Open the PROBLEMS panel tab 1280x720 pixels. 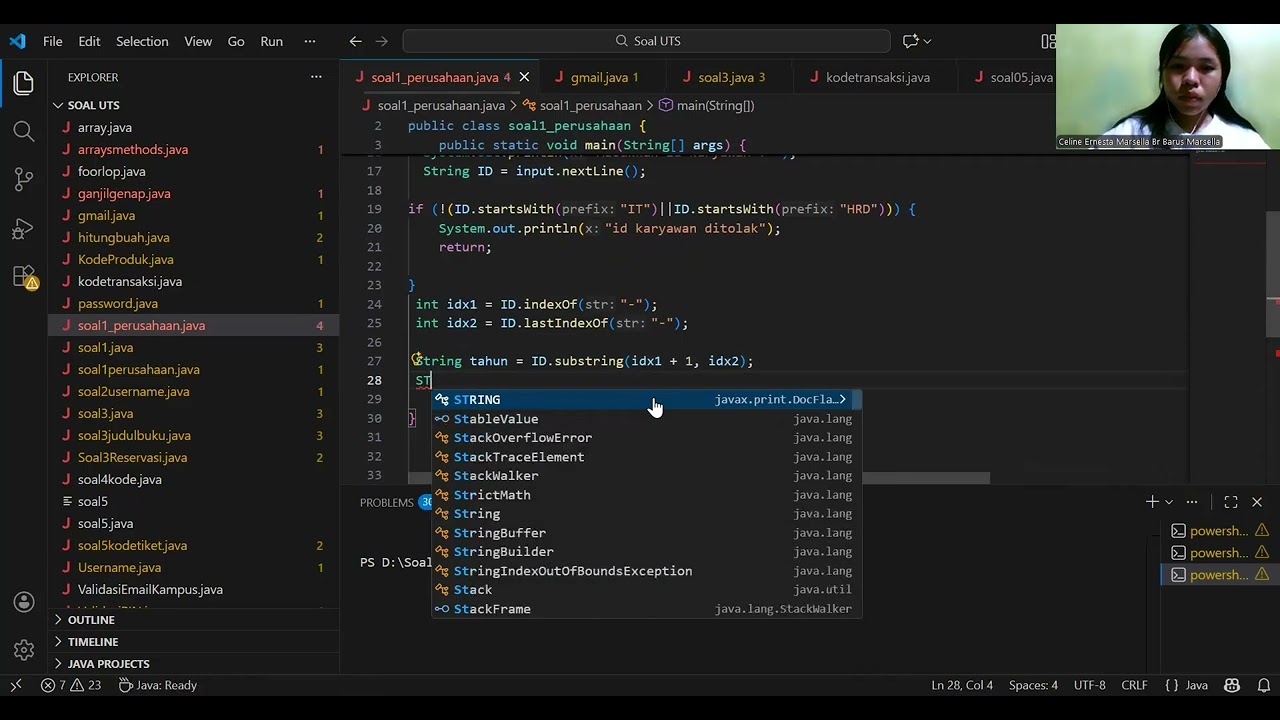click(x=387, y=502)
